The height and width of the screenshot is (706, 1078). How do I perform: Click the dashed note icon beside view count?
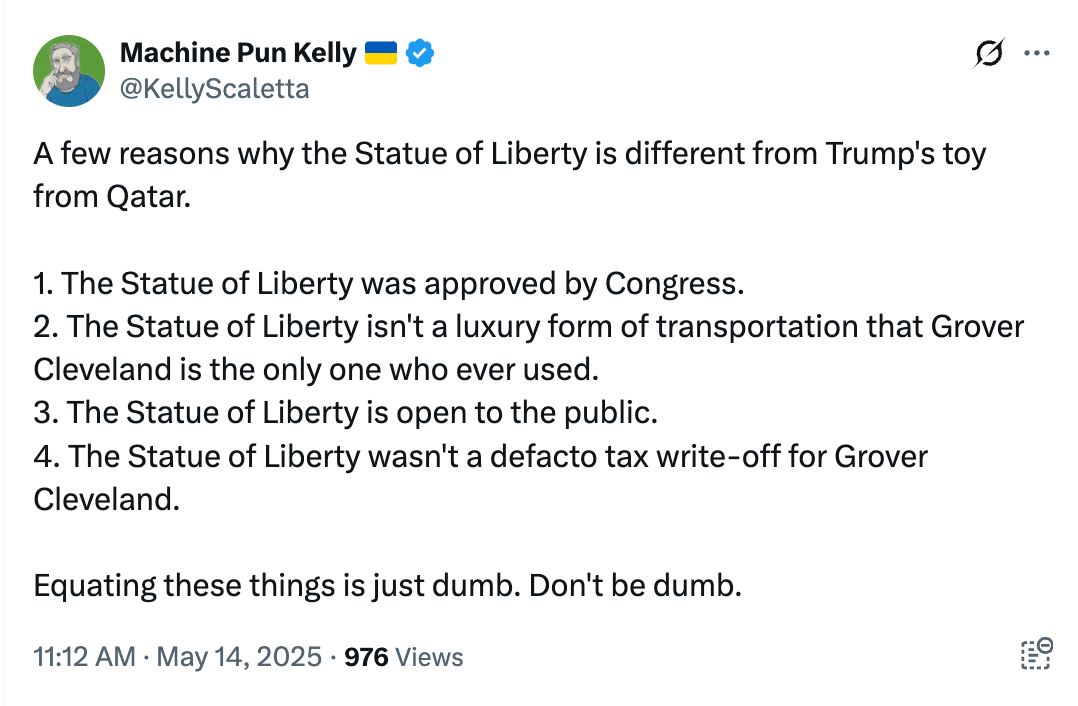[1036, 653]
